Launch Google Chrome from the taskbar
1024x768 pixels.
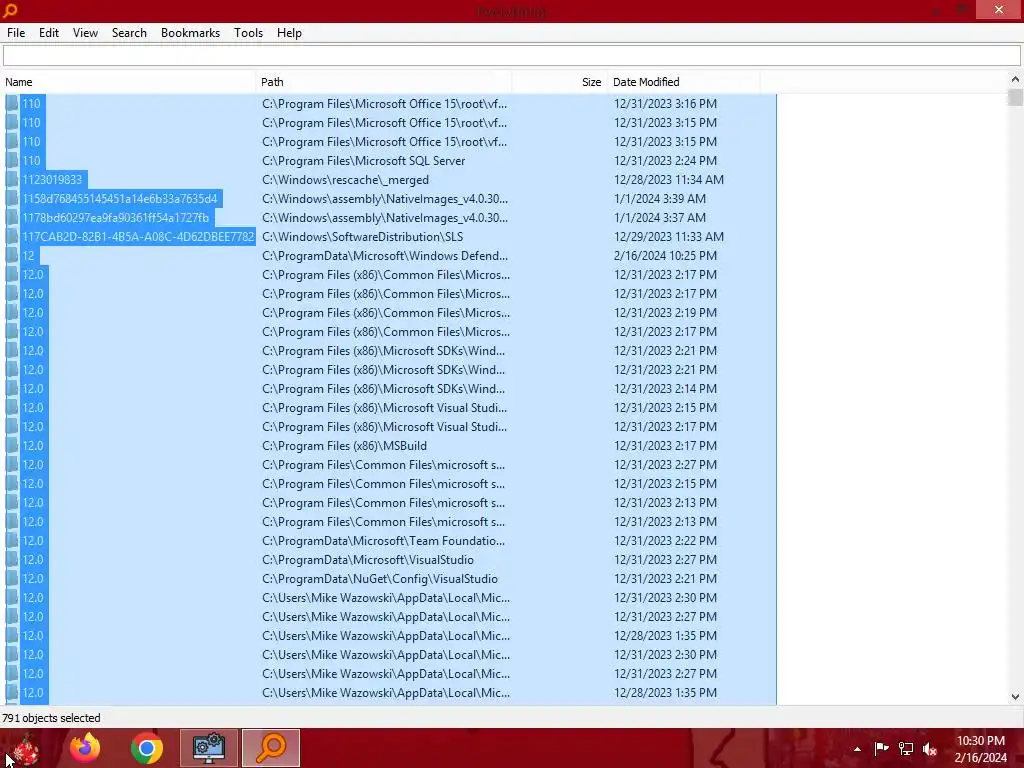(147, 748)
